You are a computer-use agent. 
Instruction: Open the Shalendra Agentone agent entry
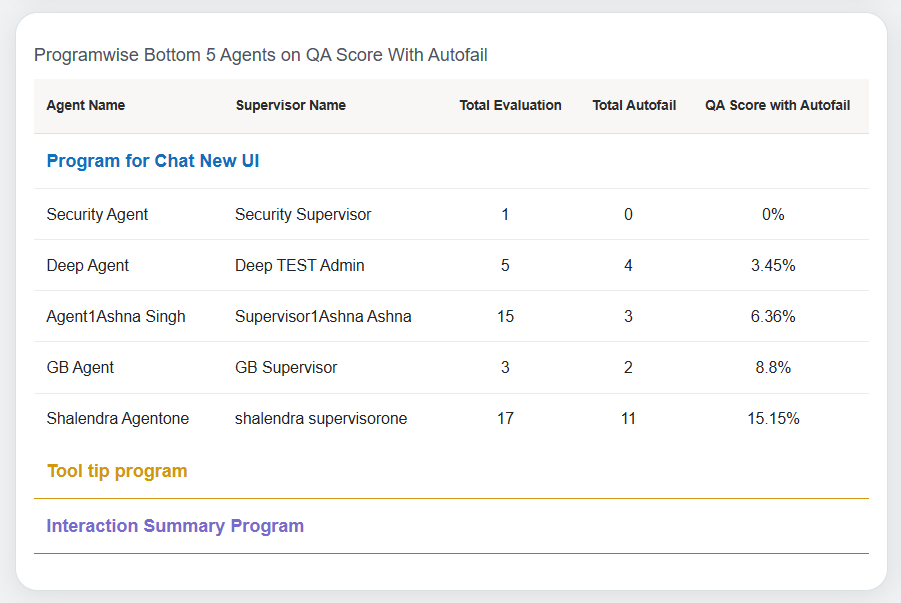[x=118, y=419]
